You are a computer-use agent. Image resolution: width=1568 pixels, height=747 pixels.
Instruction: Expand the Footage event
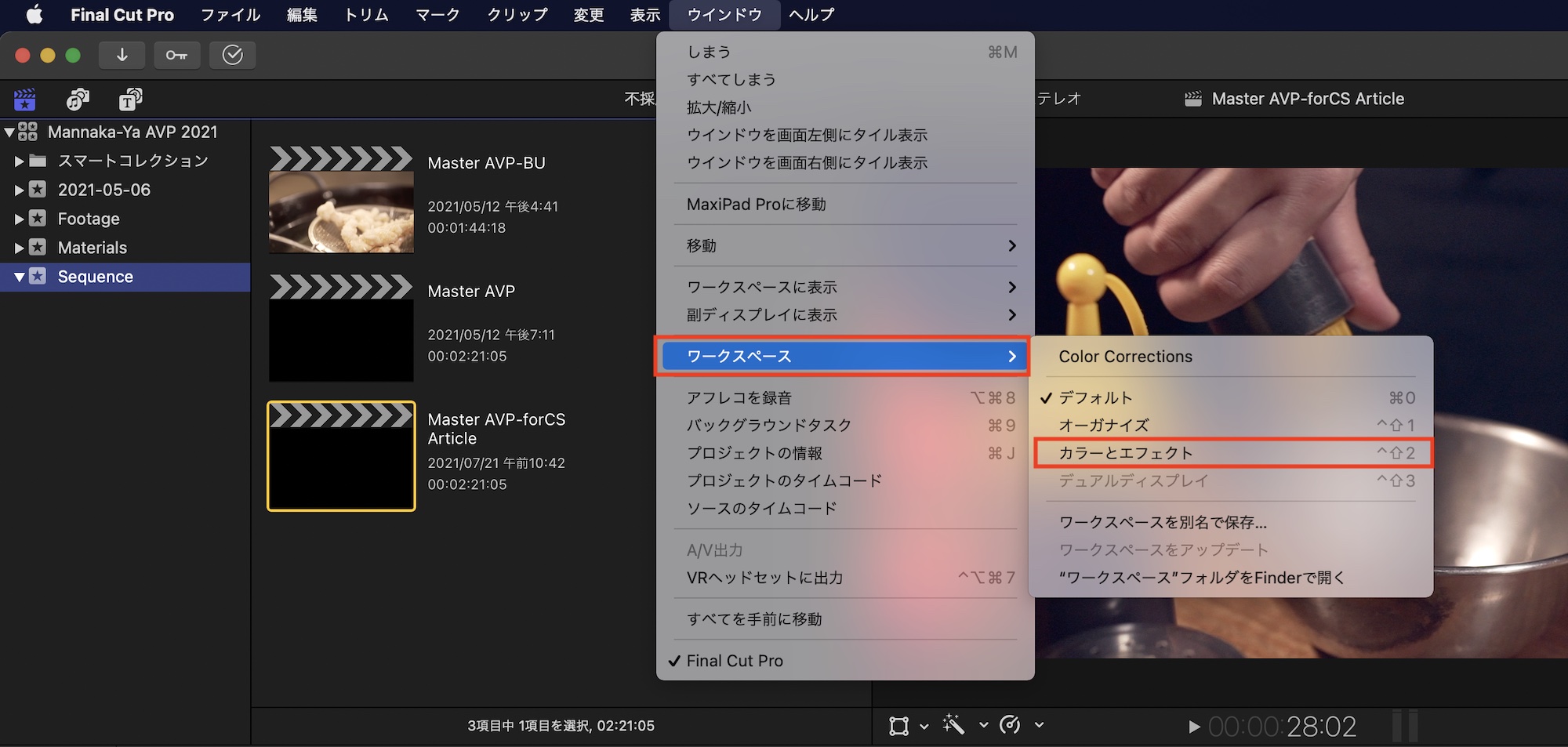pos(20,219)
